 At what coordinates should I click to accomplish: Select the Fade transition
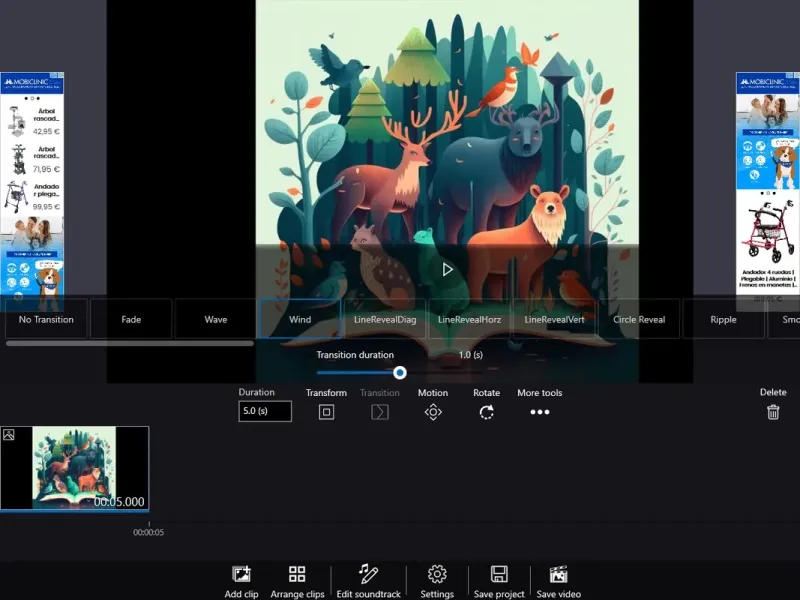coord(131,319)
